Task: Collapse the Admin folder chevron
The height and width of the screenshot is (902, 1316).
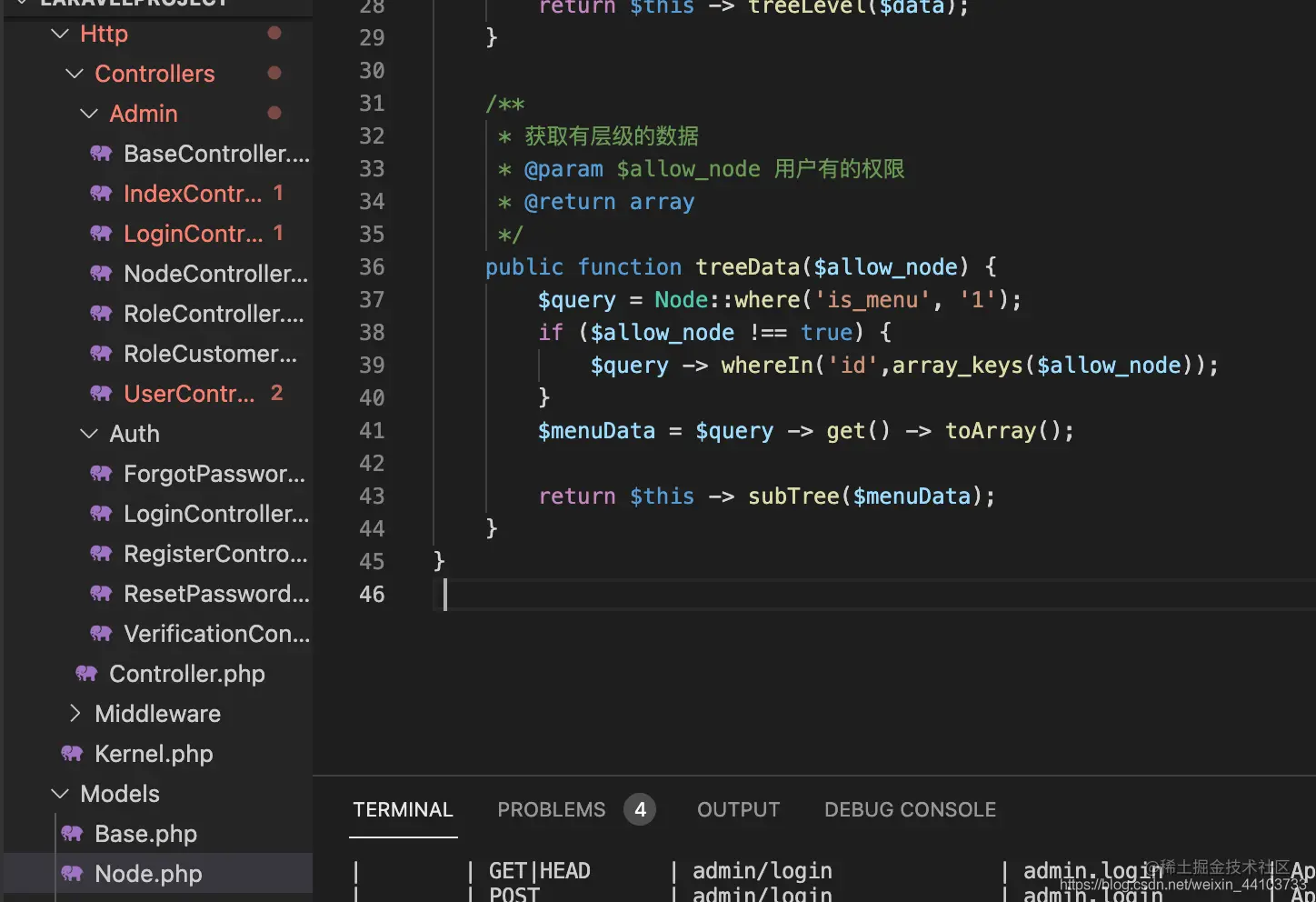Action: (x=90, y=114)
